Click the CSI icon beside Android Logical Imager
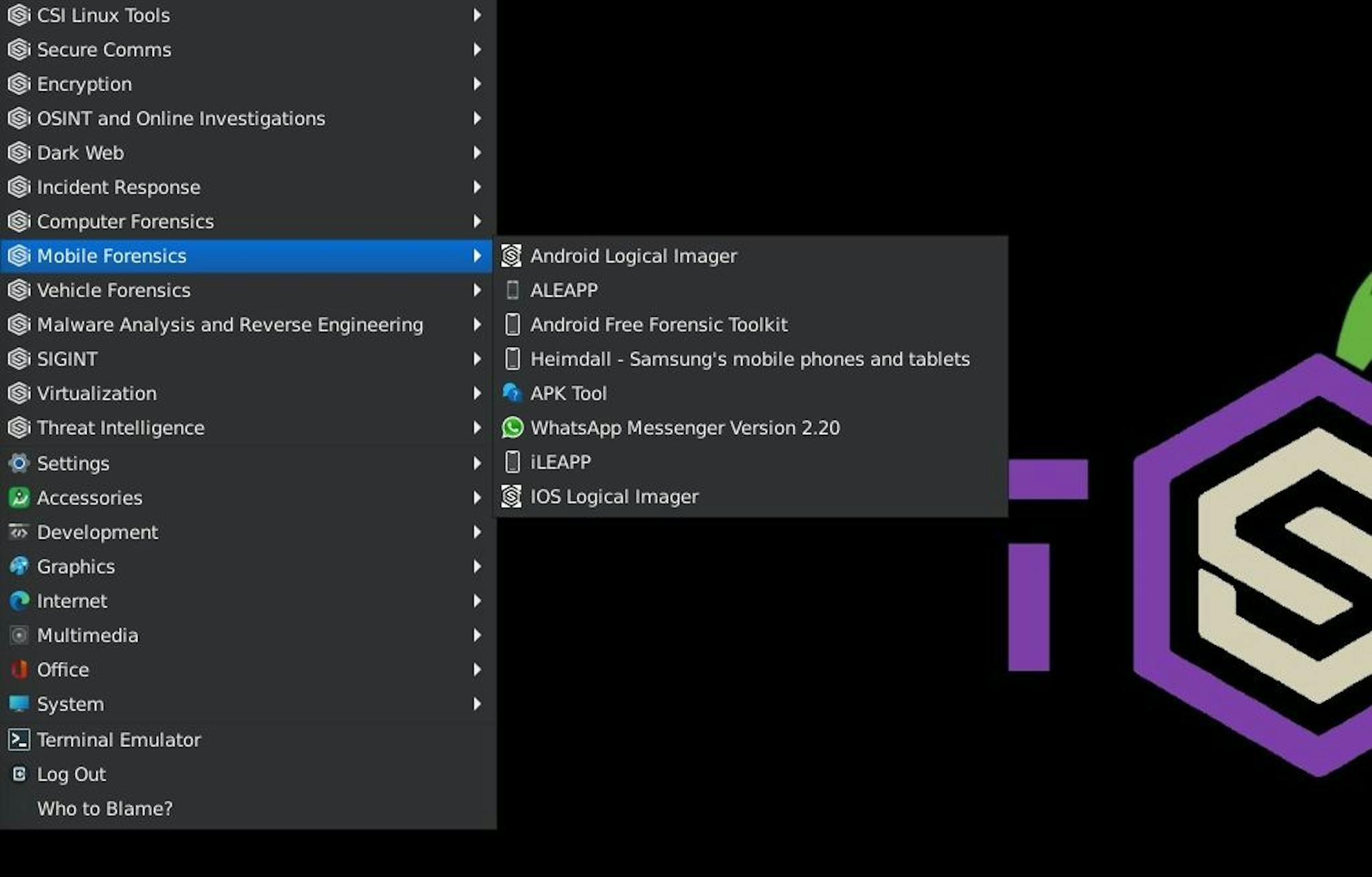The height and width of the screenshot is (877, 1372). 512,255
